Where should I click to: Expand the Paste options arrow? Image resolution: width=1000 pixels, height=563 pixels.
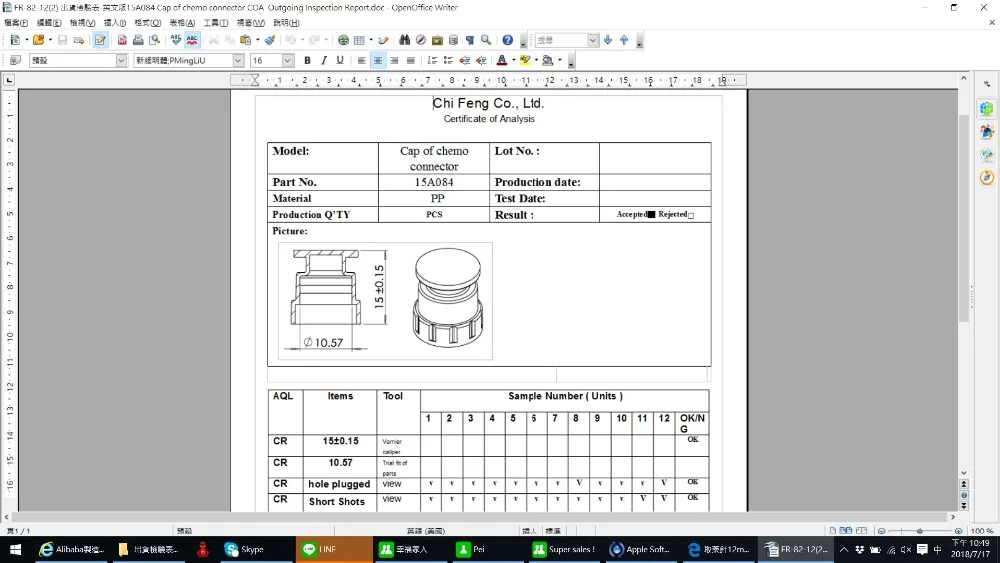(x=257, y=40)
